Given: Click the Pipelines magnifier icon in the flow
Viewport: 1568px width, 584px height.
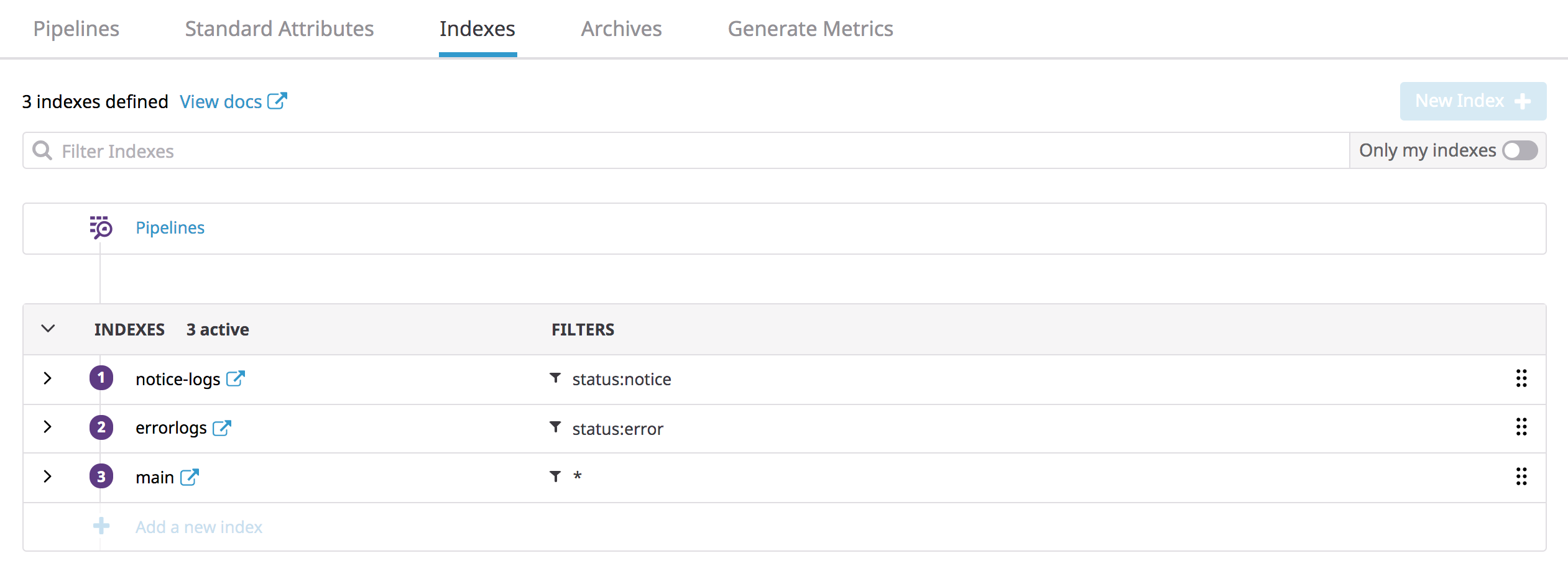Looking at the screenshot, I should (101, 228).
